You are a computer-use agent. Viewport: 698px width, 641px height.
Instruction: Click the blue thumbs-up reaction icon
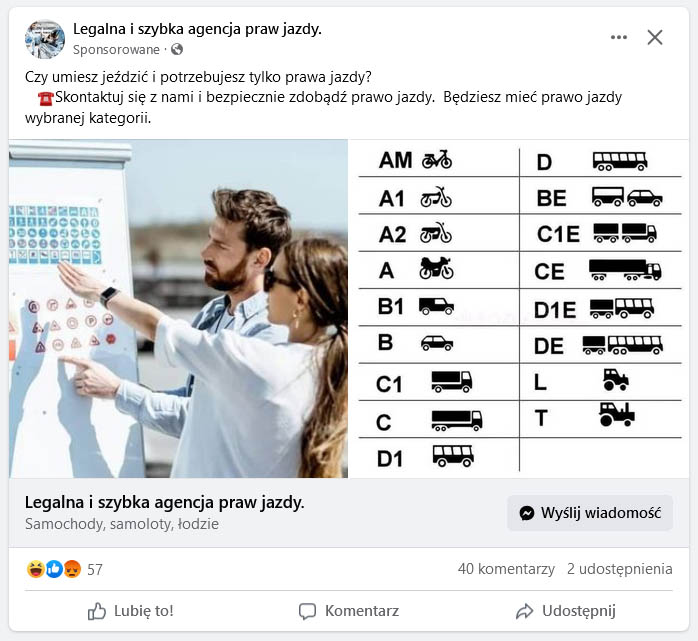tap(54, 569)
